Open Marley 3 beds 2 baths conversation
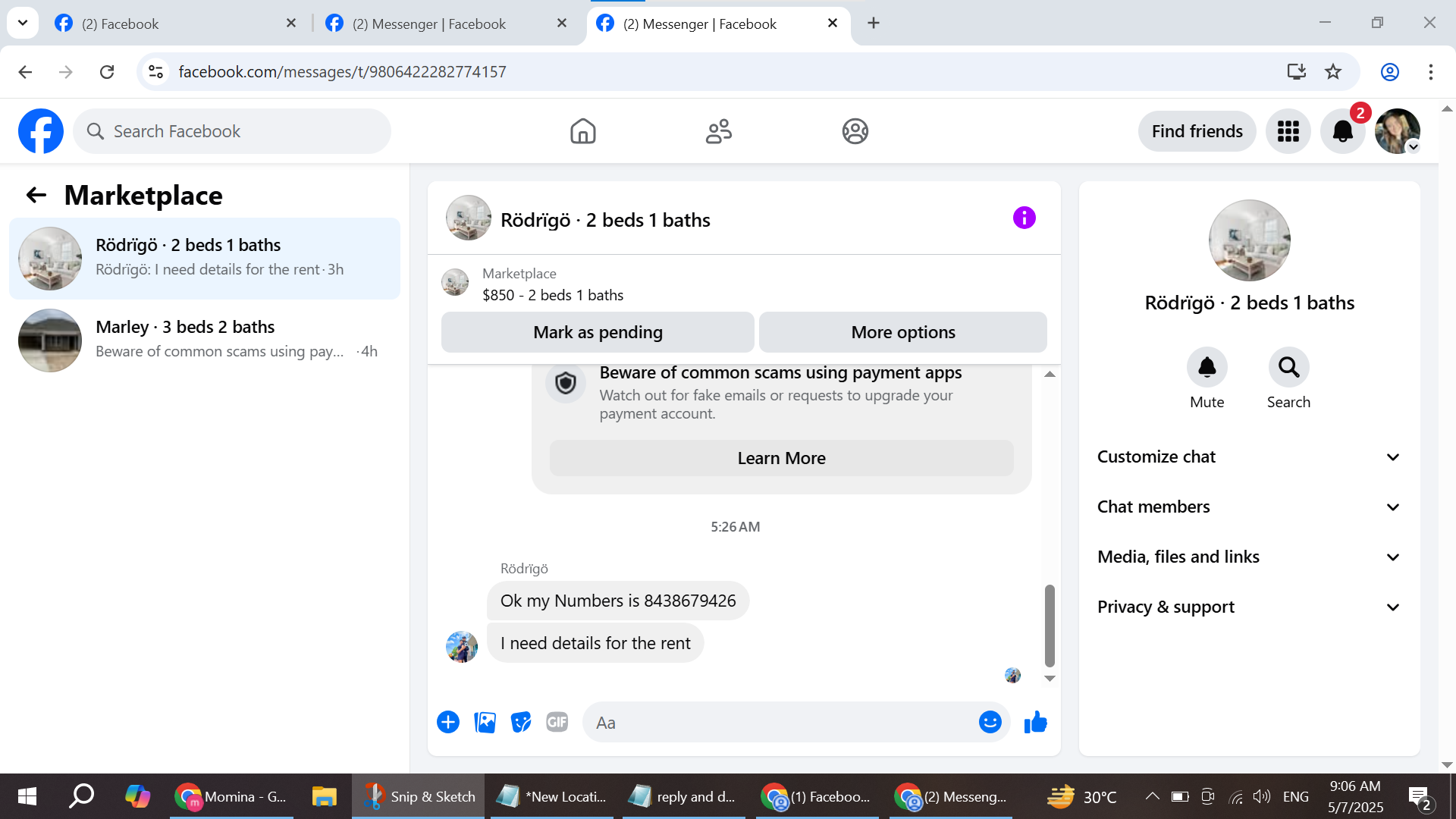The image size is (1456, 819). coord(205,339)
